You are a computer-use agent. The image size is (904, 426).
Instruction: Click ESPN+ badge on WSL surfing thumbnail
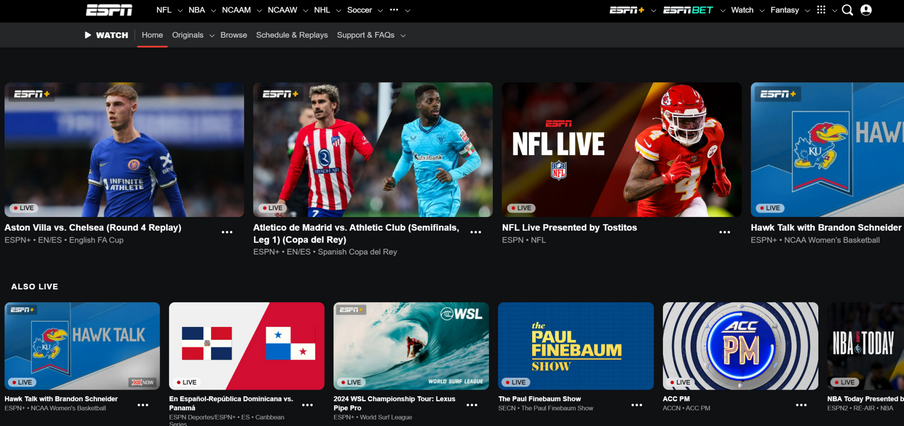click(x=351, y=310)
